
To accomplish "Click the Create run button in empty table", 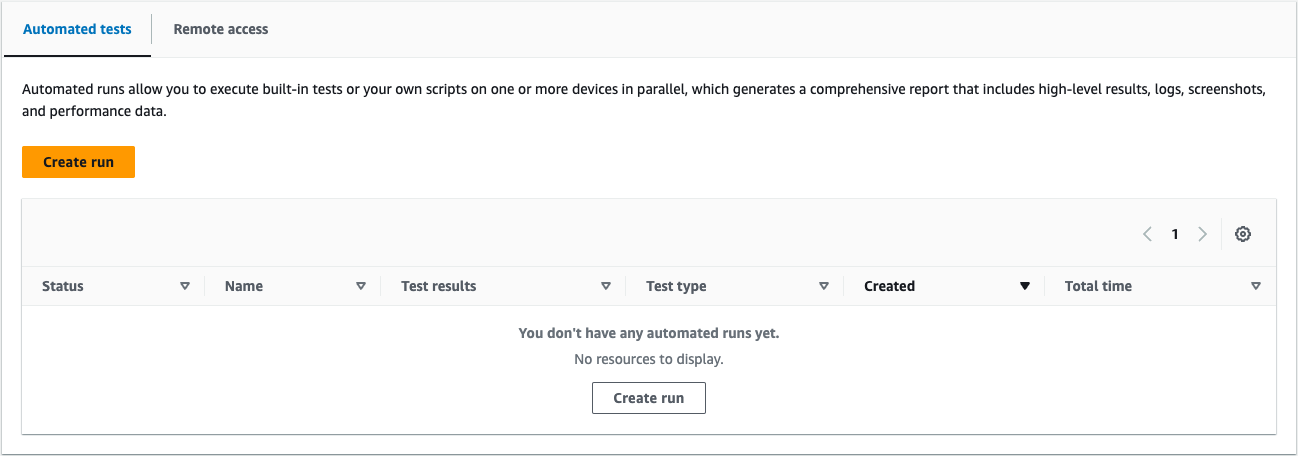I will tap(649, 398).
